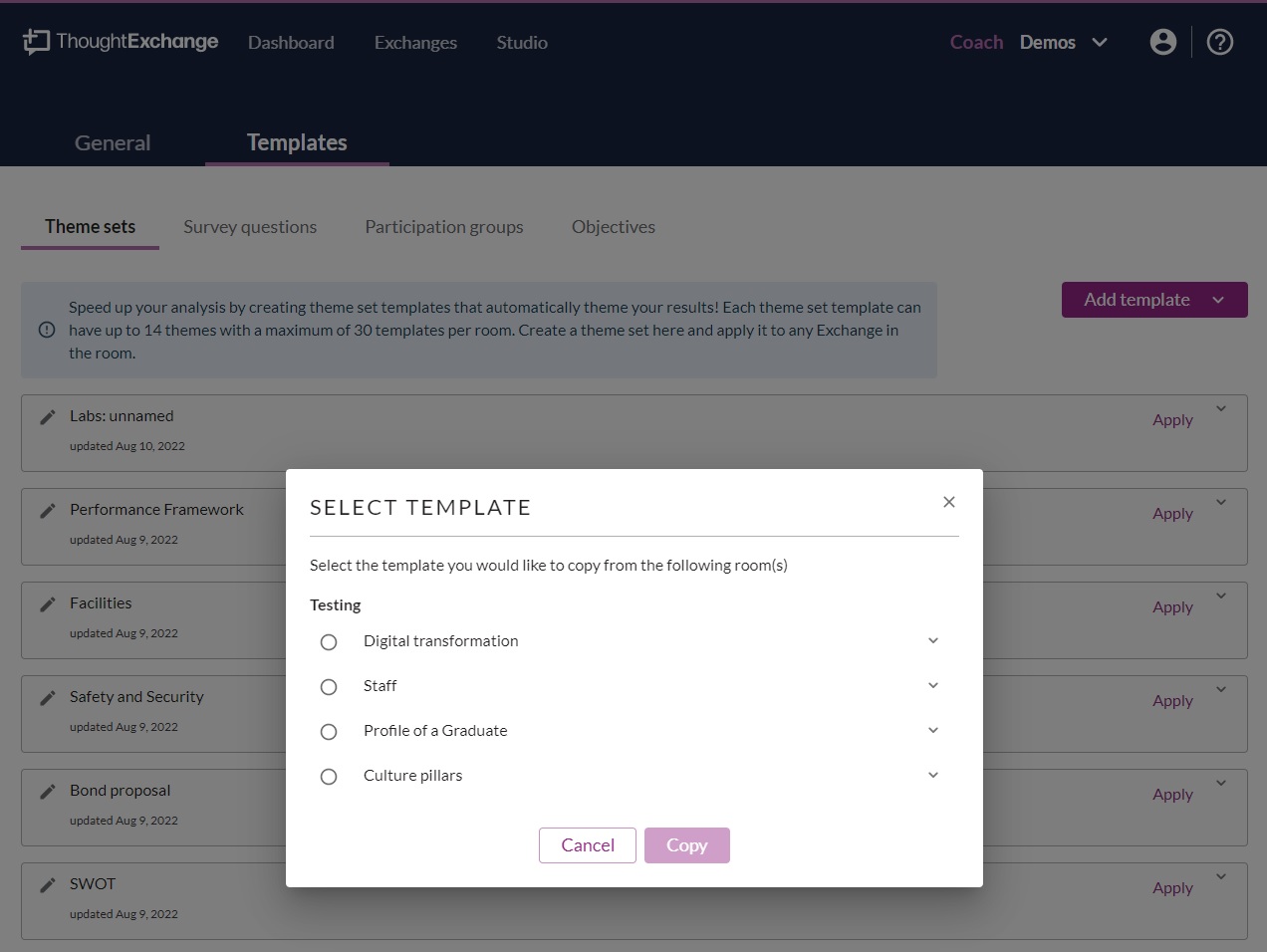Apply the Performance Framework theme set
Image resolution: width=1267 pixels, height=952 pixels.
[1172, 514]
